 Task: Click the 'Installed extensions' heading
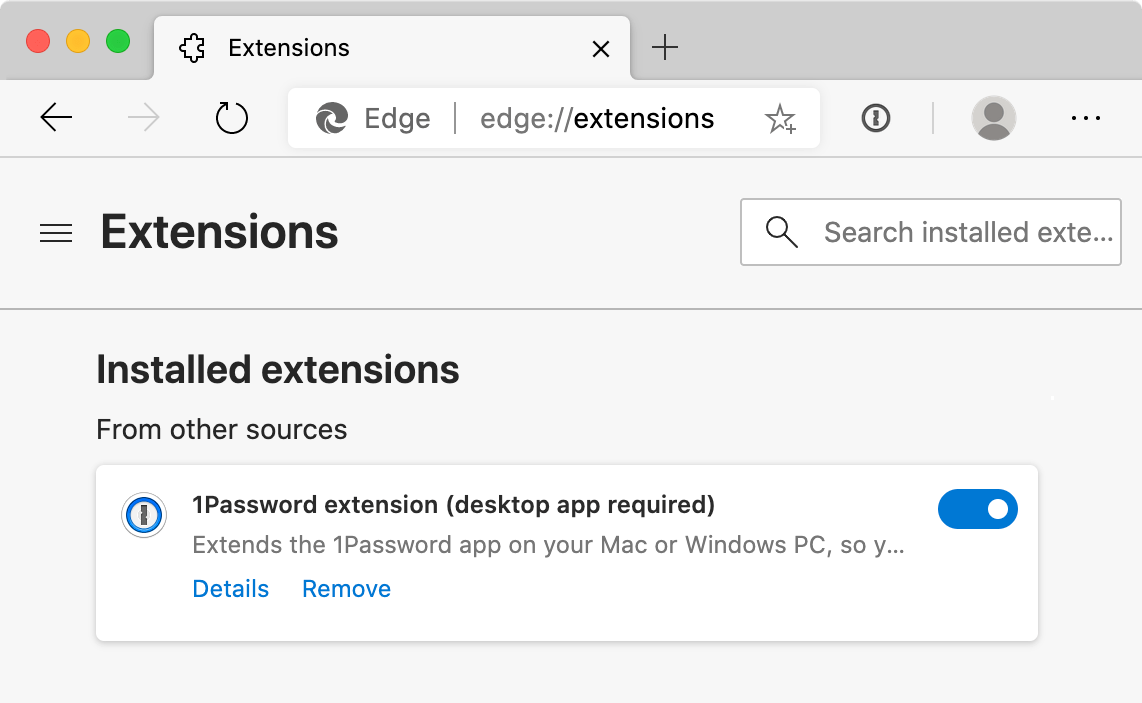277,369
